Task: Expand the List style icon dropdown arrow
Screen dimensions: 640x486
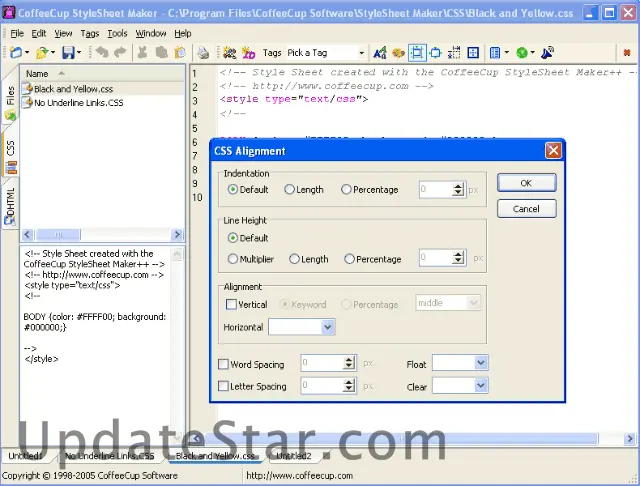Action: pos(507,53)
